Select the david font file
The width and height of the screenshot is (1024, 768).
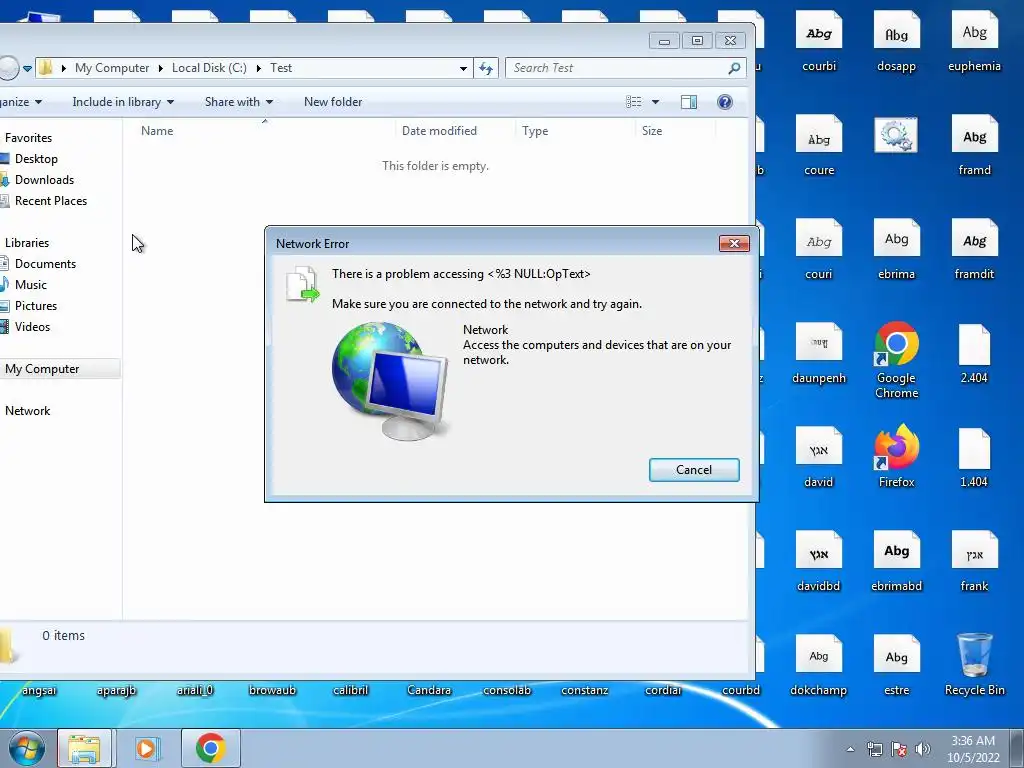[818, 457]
